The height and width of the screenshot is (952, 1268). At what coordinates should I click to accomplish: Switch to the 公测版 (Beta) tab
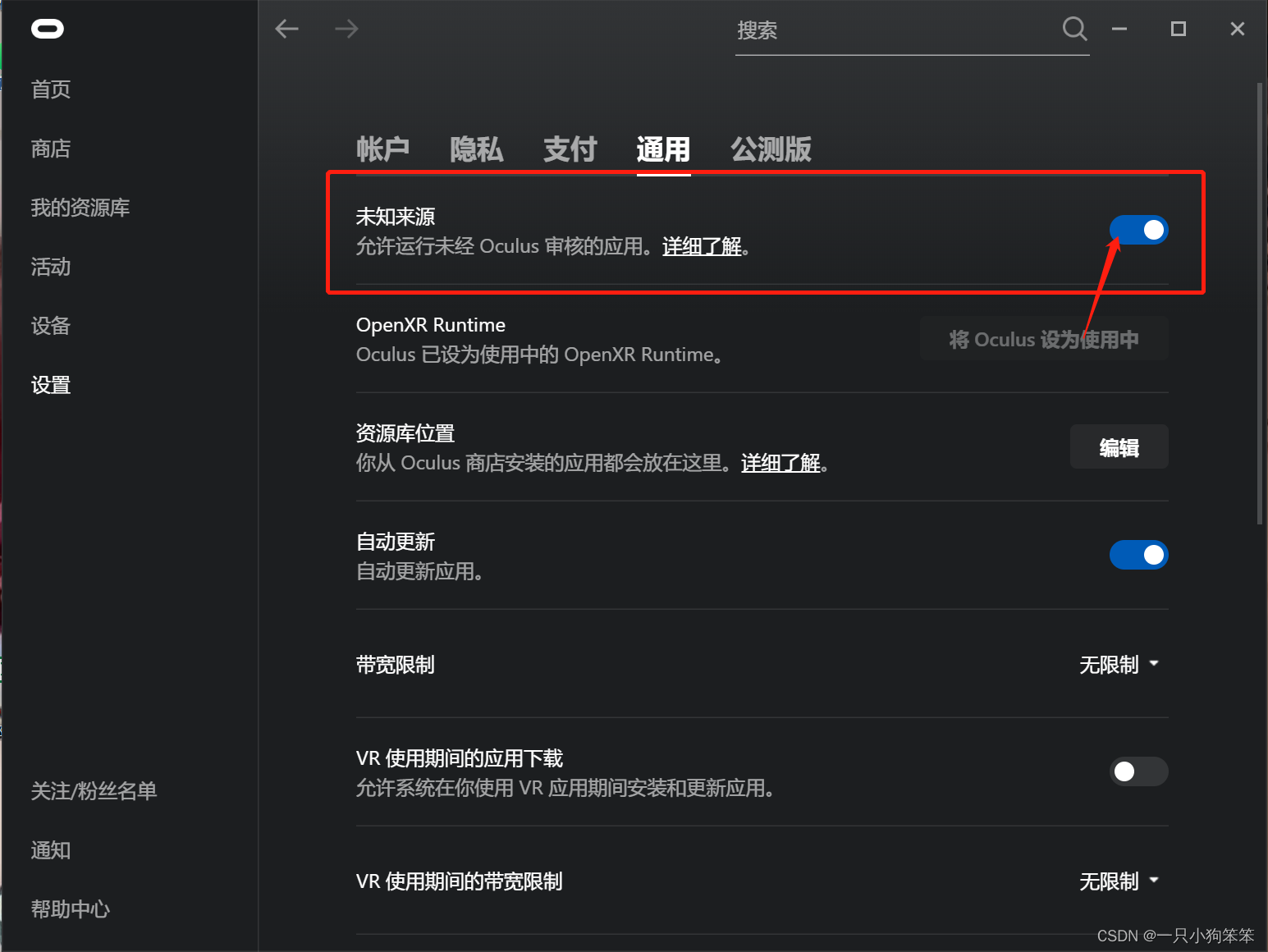pyautogui.click(x=770, y=149)
